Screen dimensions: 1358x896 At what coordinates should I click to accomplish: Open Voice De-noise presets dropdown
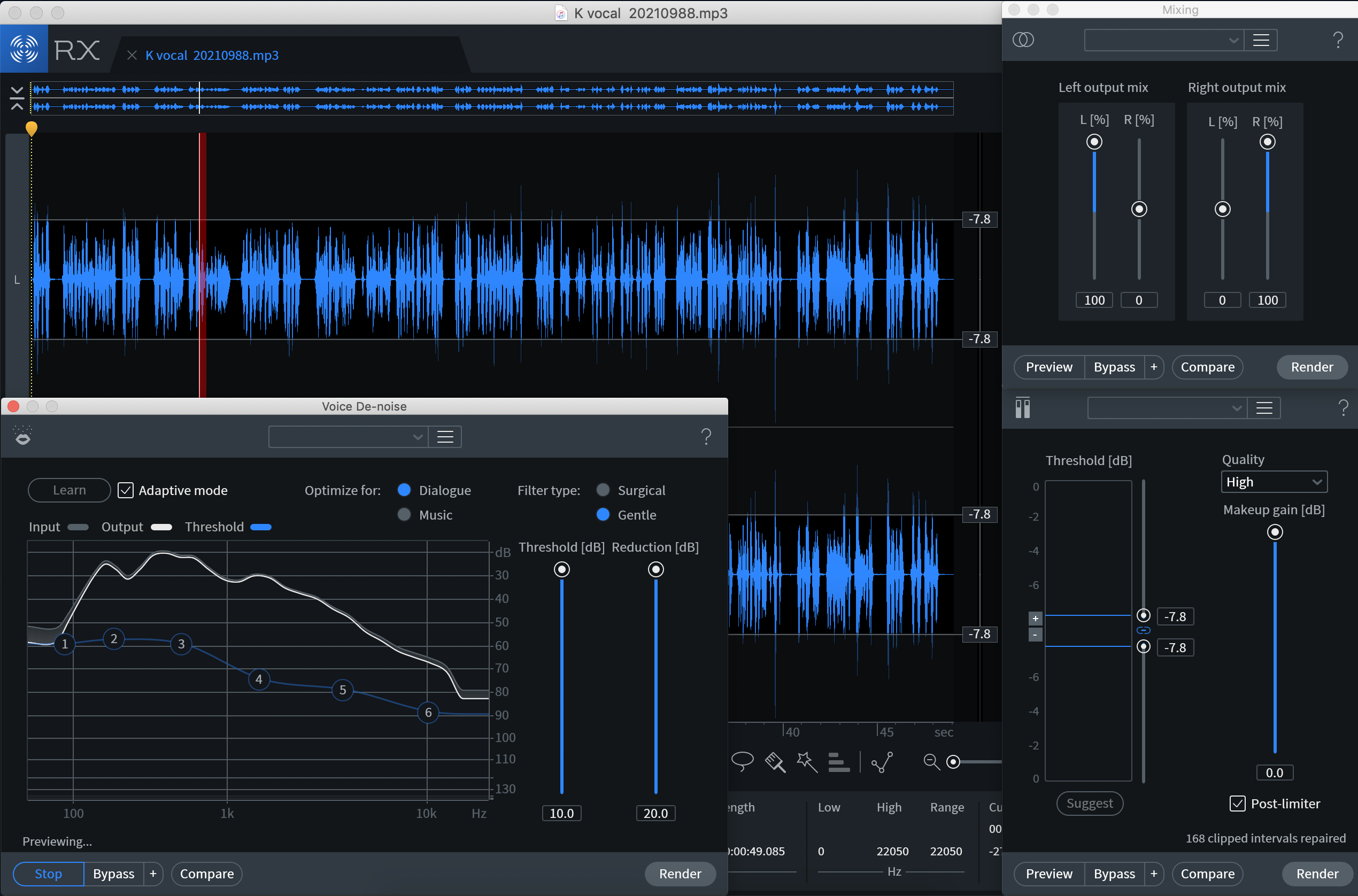(x=349, y=438)
